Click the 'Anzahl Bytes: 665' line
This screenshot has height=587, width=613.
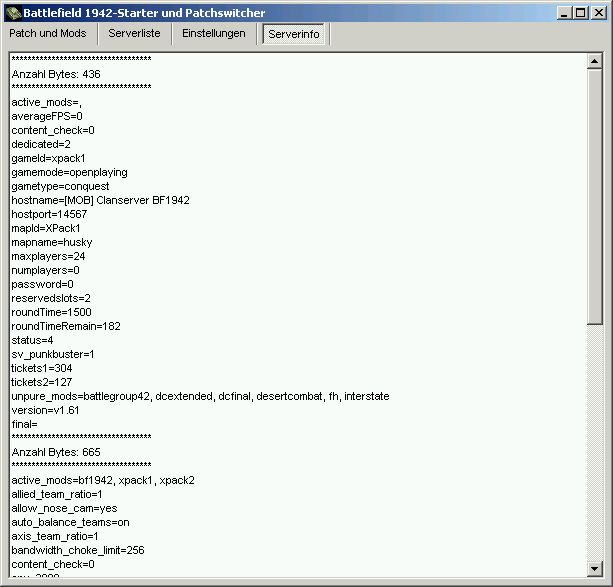tap(56, 452)
